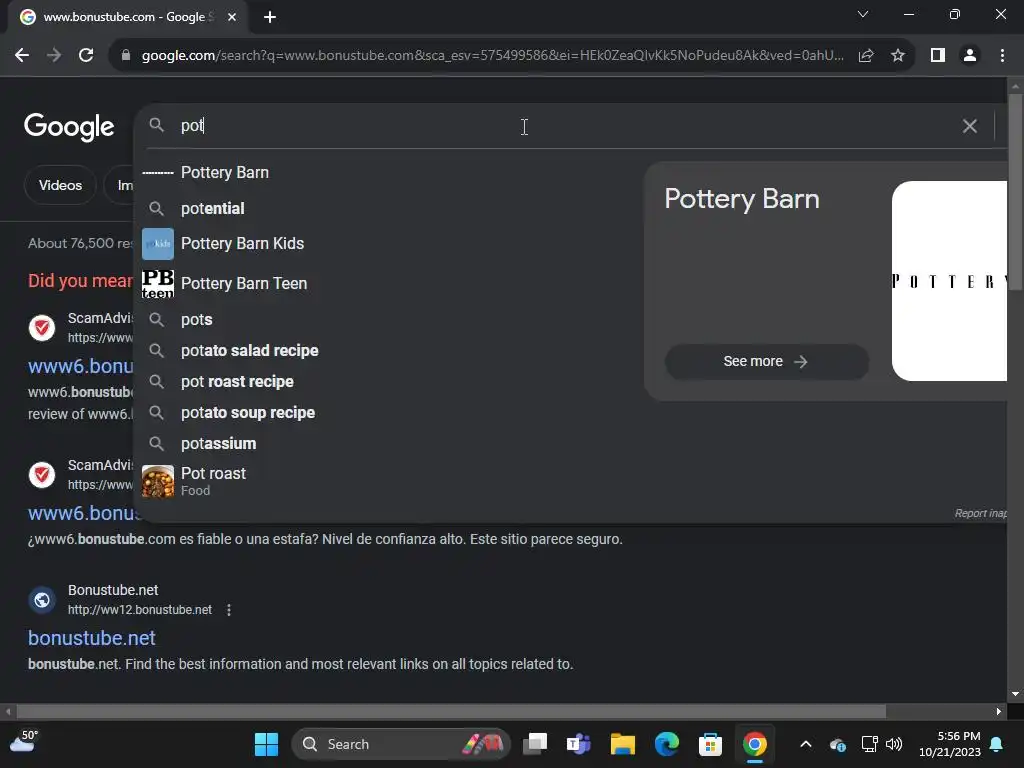The image size is (1024, 768).
Task: Open the notifications bell
Action: (x=997, y=744)
